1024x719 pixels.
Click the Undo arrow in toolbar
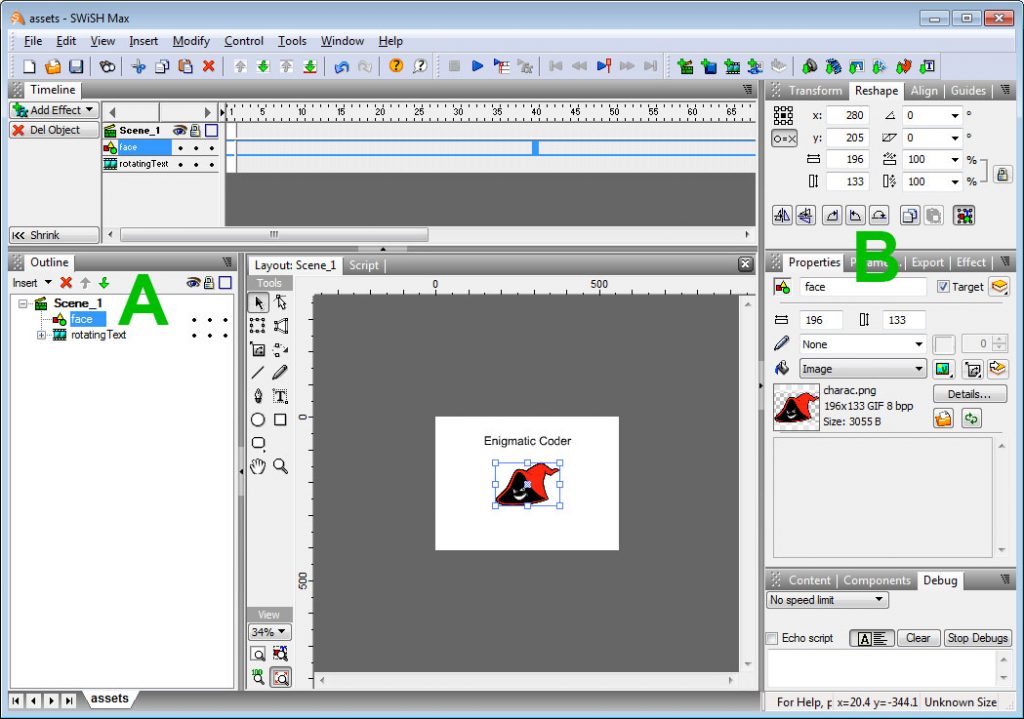point(341,66)
